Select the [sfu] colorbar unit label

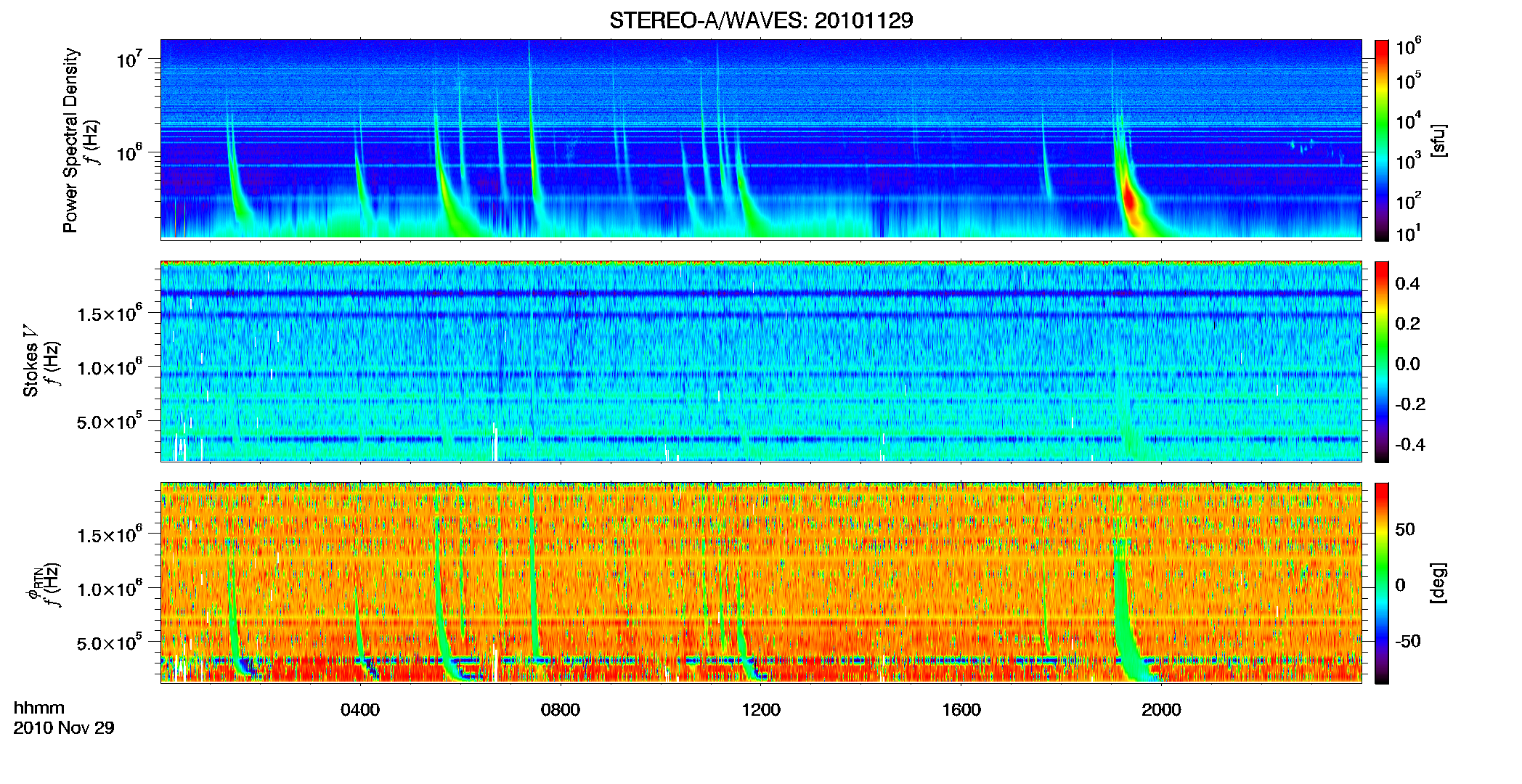pyautogui.click(x=1438, y=140)
